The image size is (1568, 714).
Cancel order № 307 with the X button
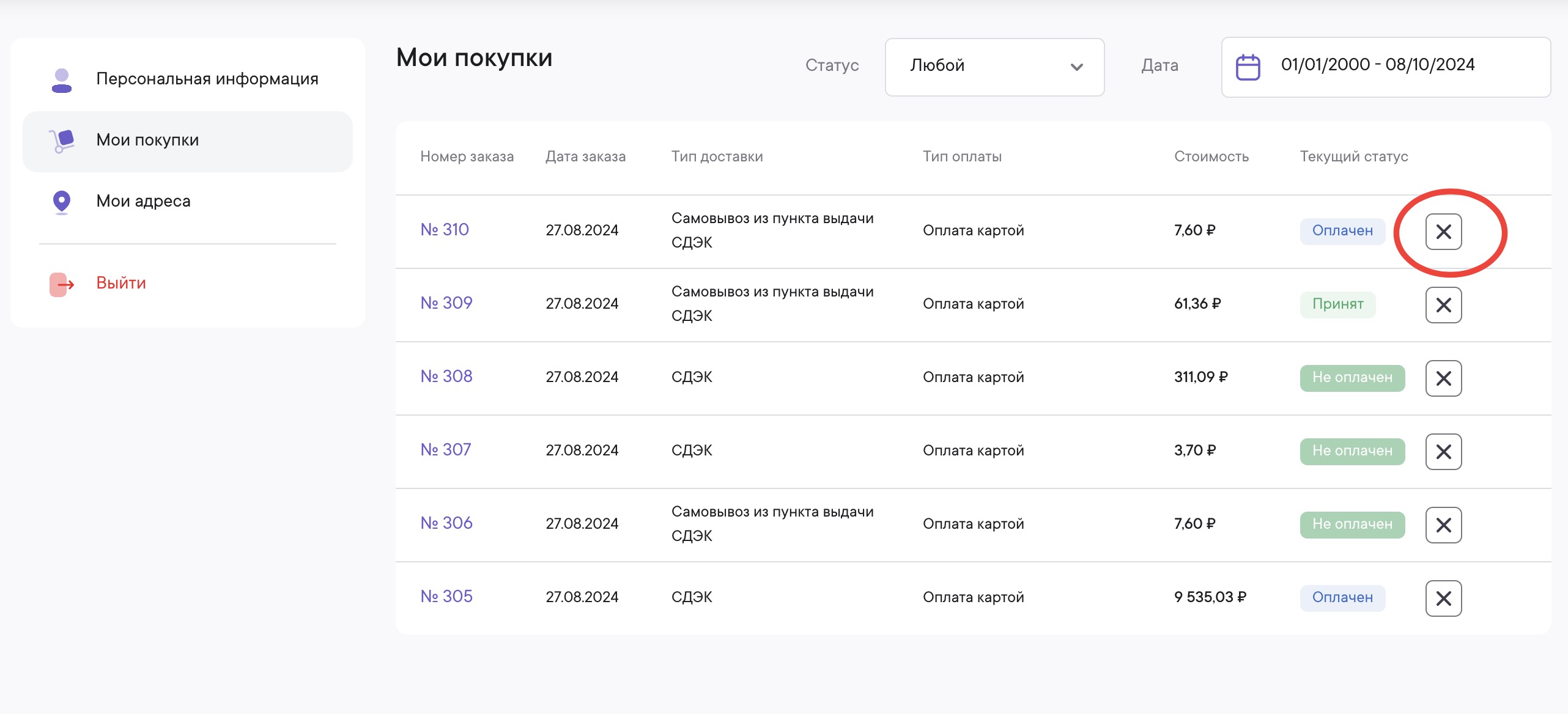1443,452
